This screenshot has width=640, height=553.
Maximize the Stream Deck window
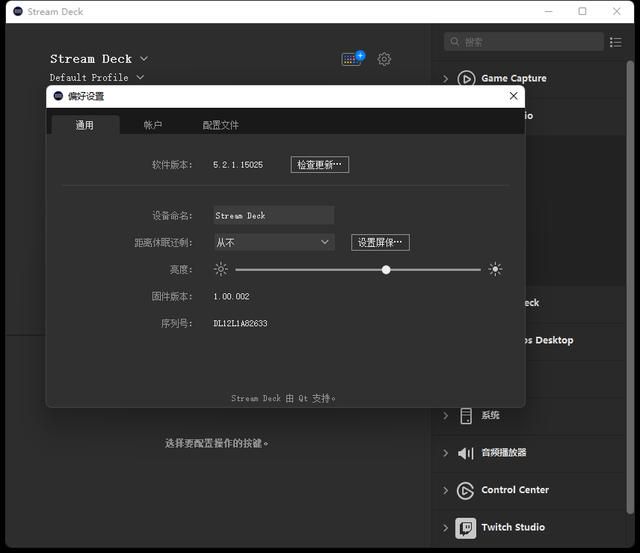(582, 11)
